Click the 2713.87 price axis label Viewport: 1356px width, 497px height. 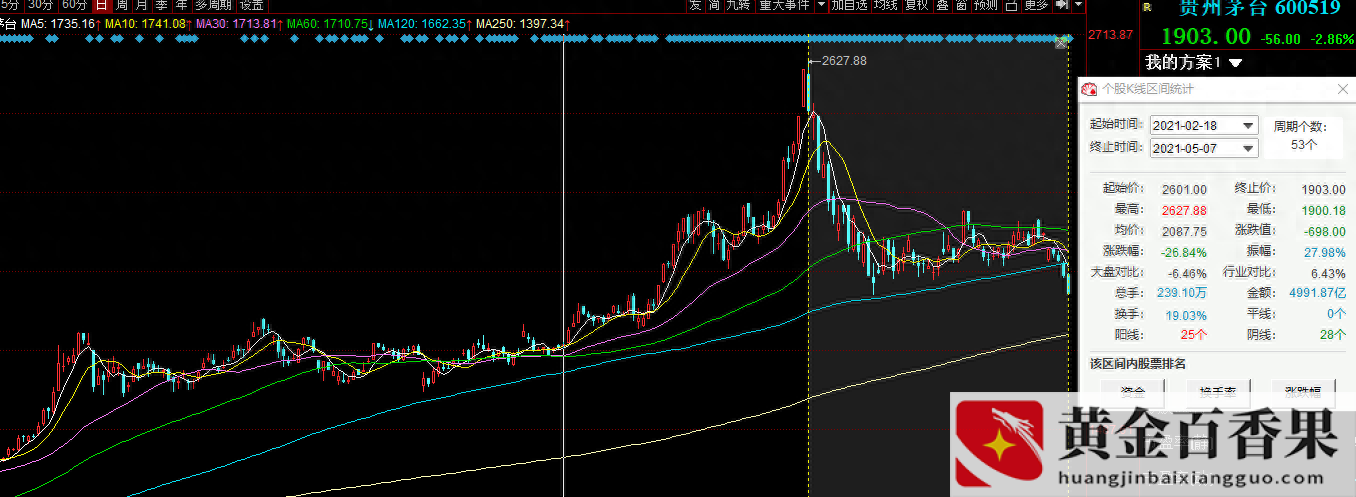(1112, 34)
